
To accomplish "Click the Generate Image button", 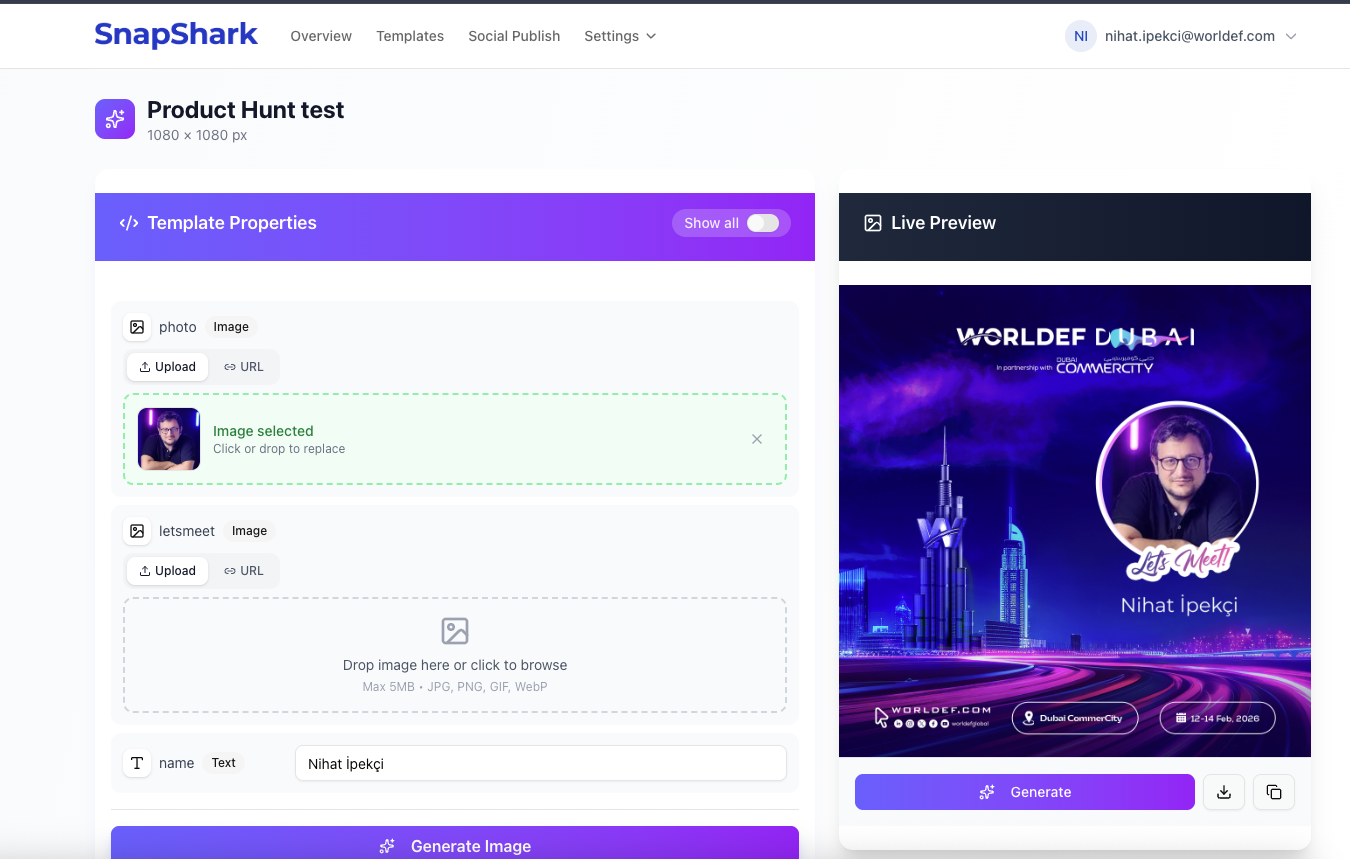I will click(x=455, y=842).
